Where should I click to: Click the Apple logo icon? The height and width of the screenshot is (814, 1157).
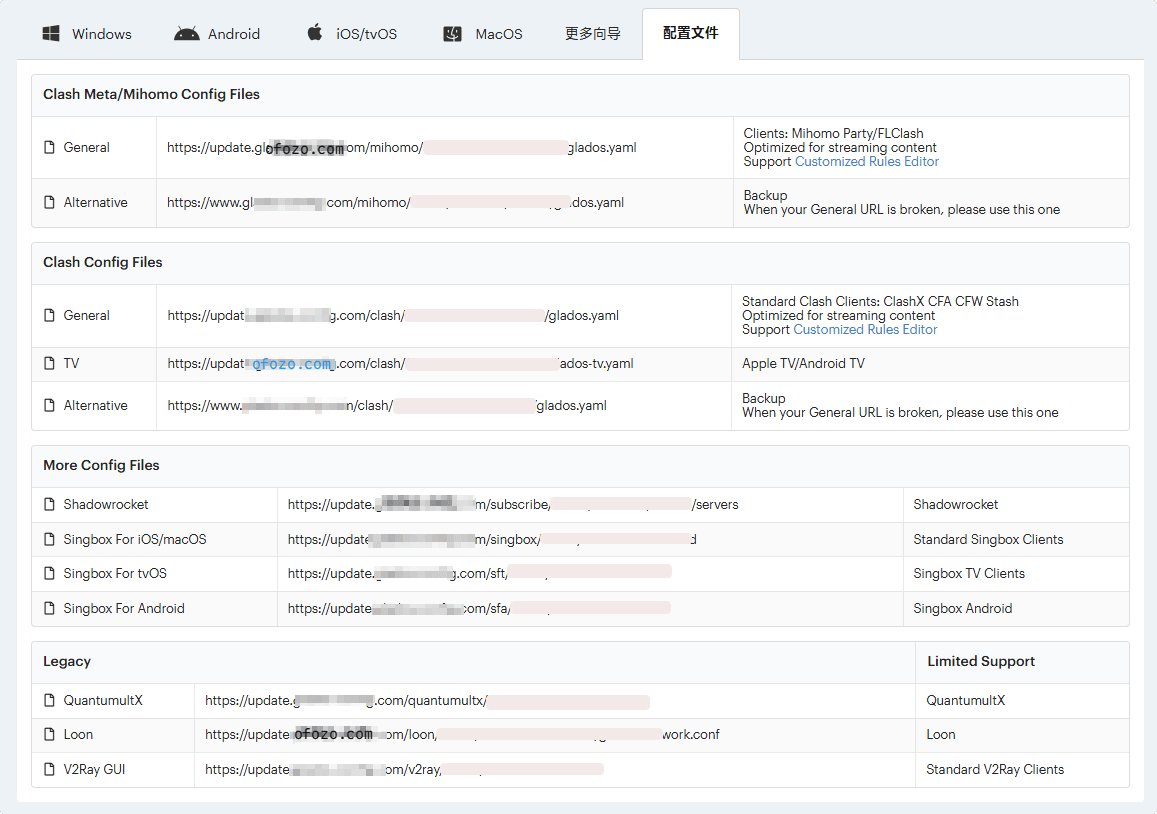[315, 33]
